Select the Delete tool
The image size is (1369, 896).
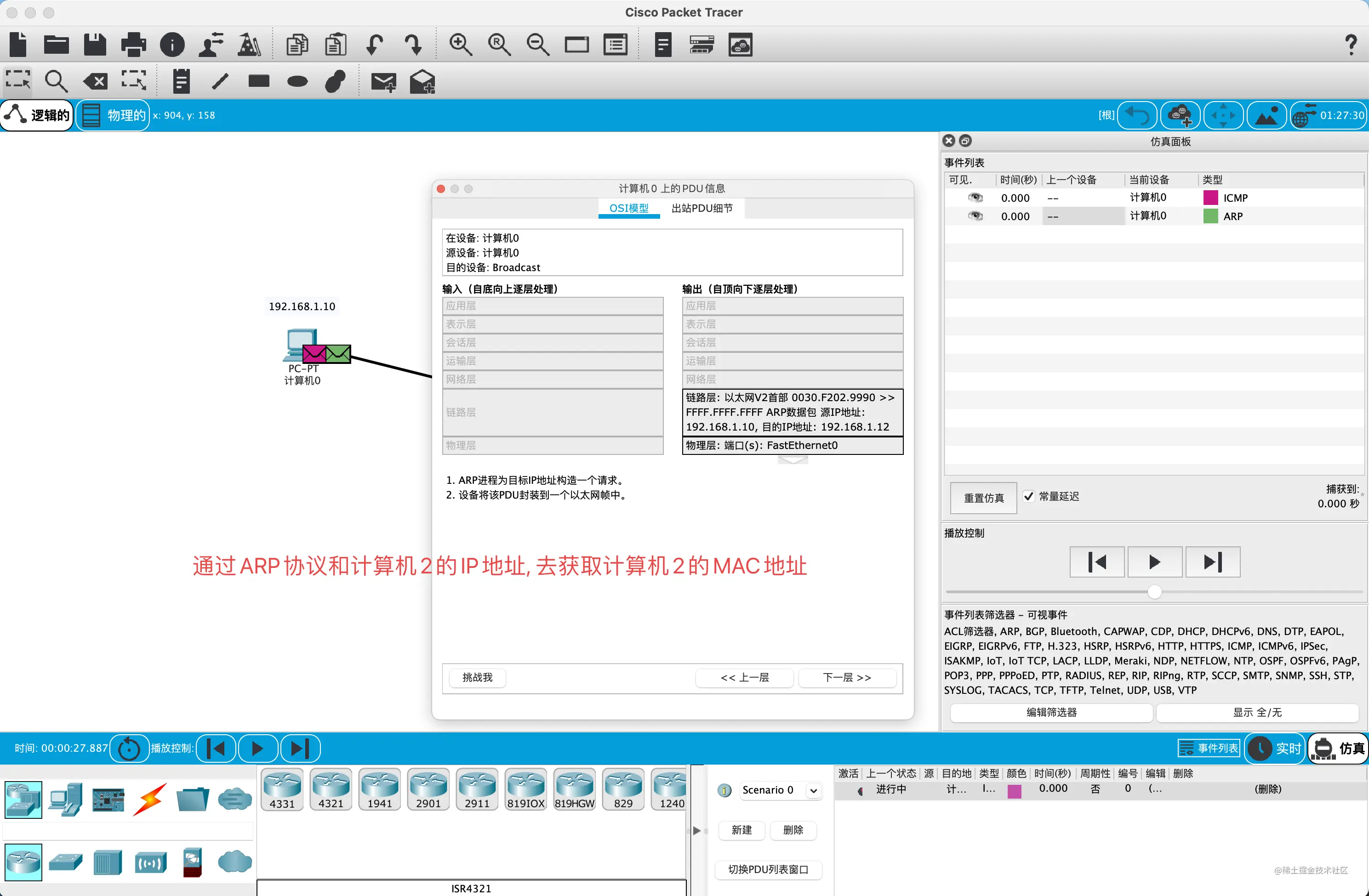(x=95, y=81)
